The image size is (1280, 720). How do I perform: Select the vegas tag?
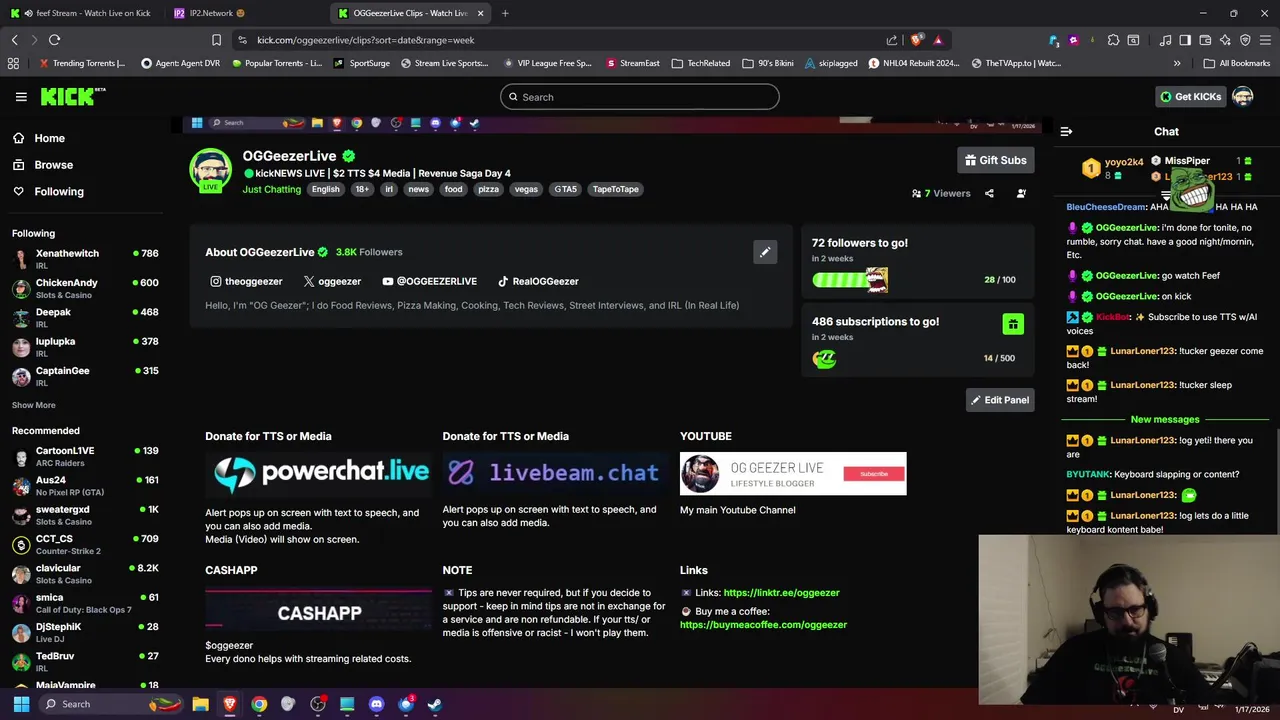tap(526, 189)
